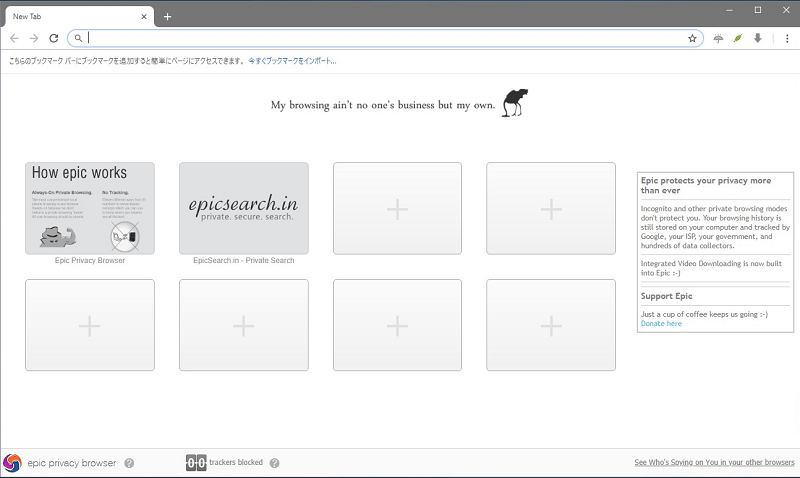The height and width of the screenshot is (478, 800).
Task: Reload the page with the refresh icon
Action: click(54, 38)
